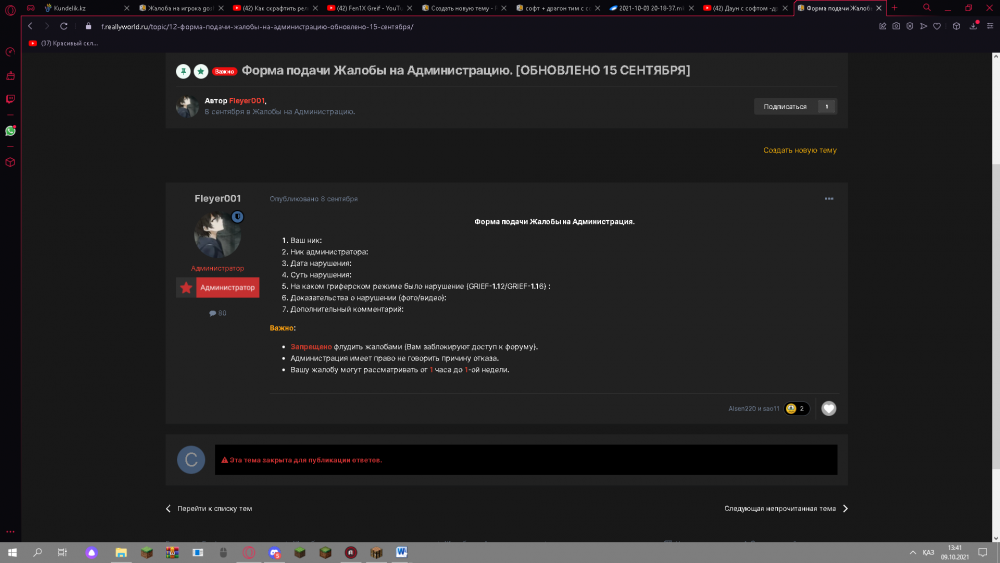This screenshot has width=1000, height=563.
Task: Close the Kundelik.kz tab
Action: 126,8
